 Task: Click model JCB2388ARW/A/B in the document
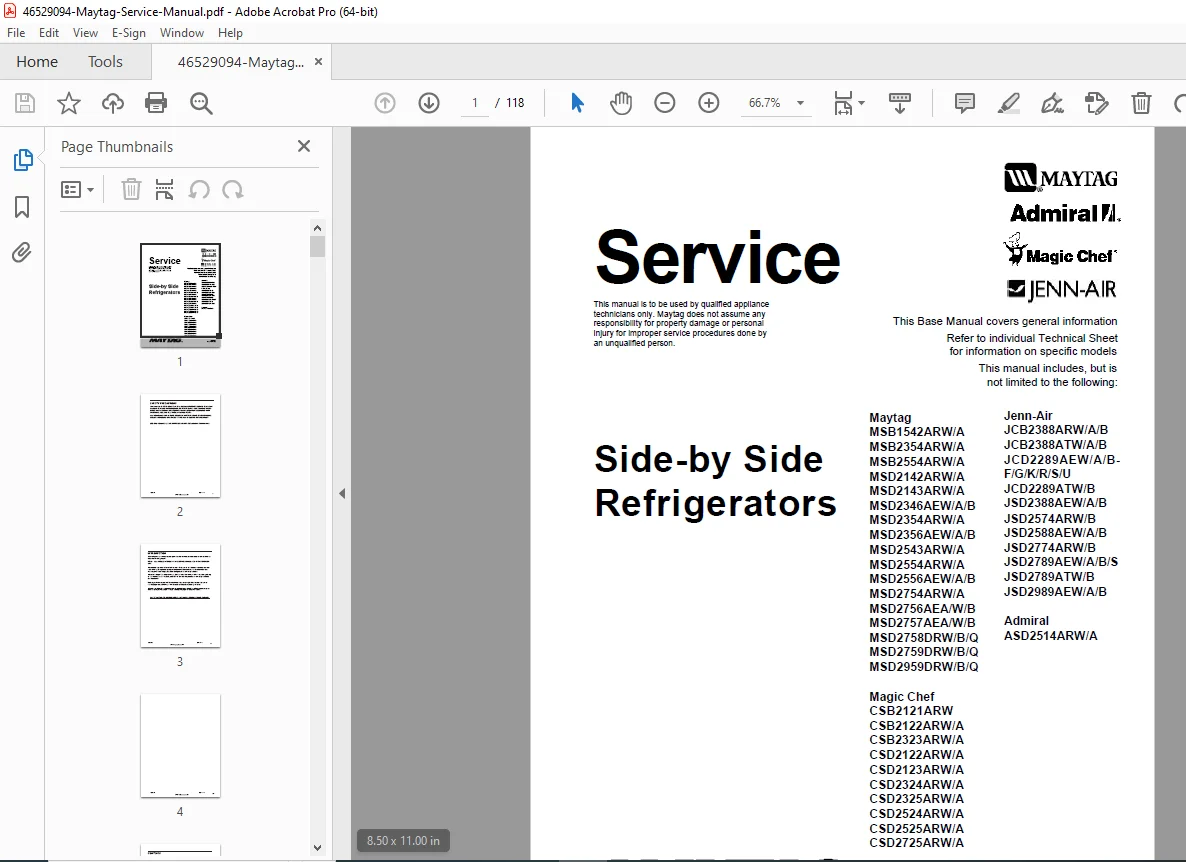(x=1056, y=429)
